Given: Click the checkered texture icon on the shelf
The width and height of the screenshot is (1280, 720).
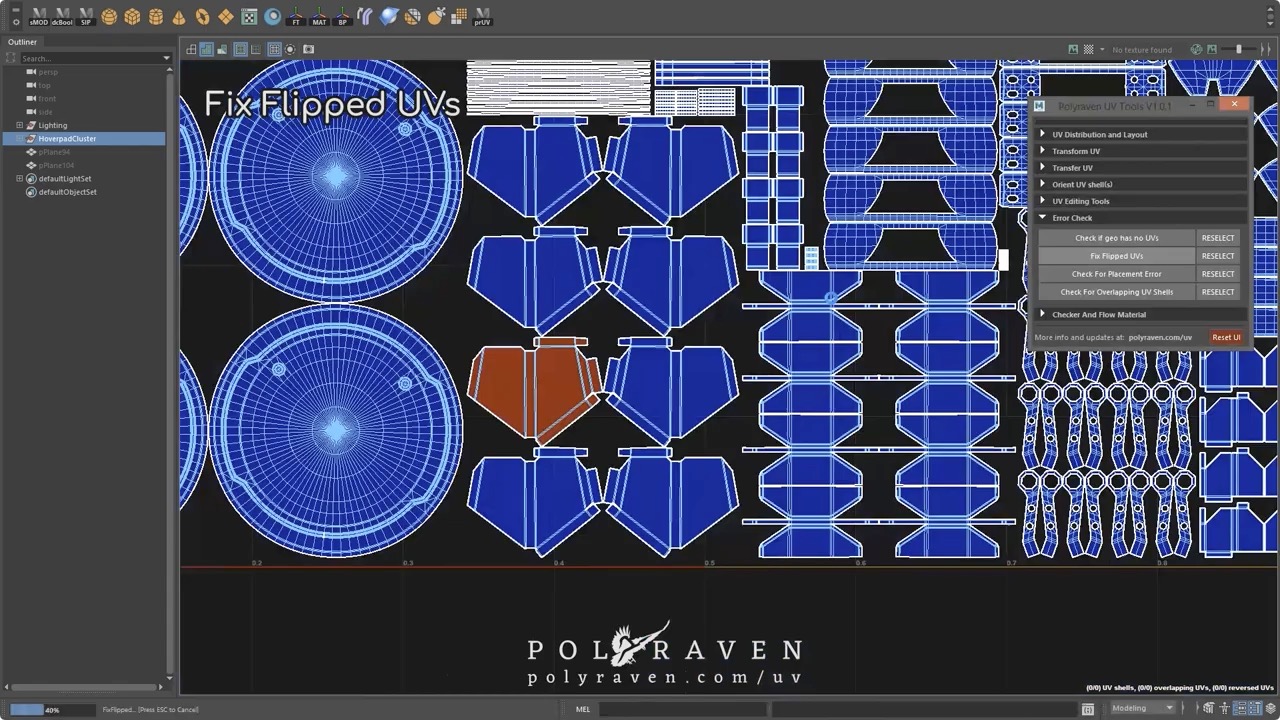Looking at the screenshot, I should pyautogui.click(x=250, y=17).
